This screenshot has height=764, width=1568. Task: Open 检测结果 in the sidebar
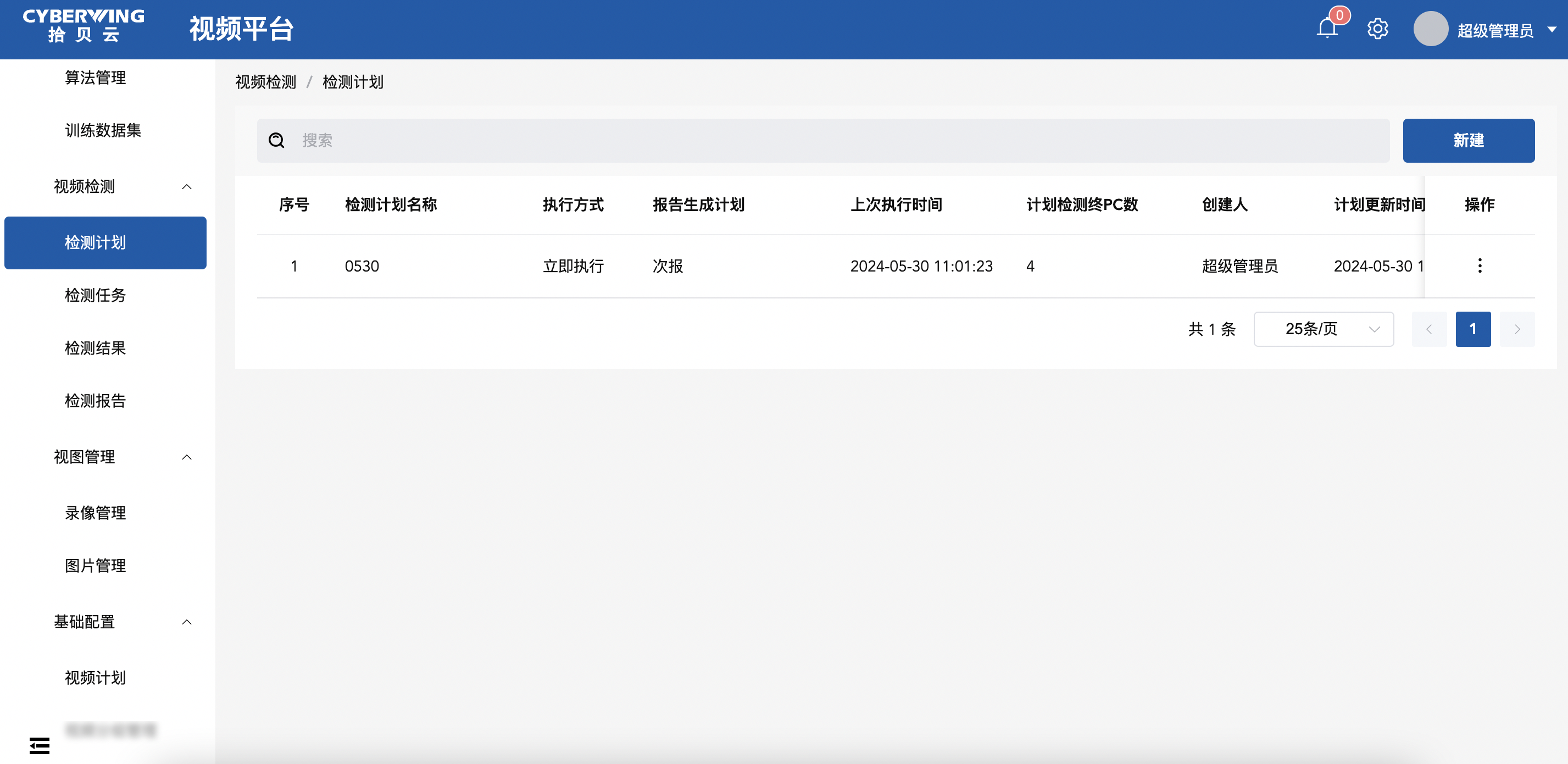(95, 348)
